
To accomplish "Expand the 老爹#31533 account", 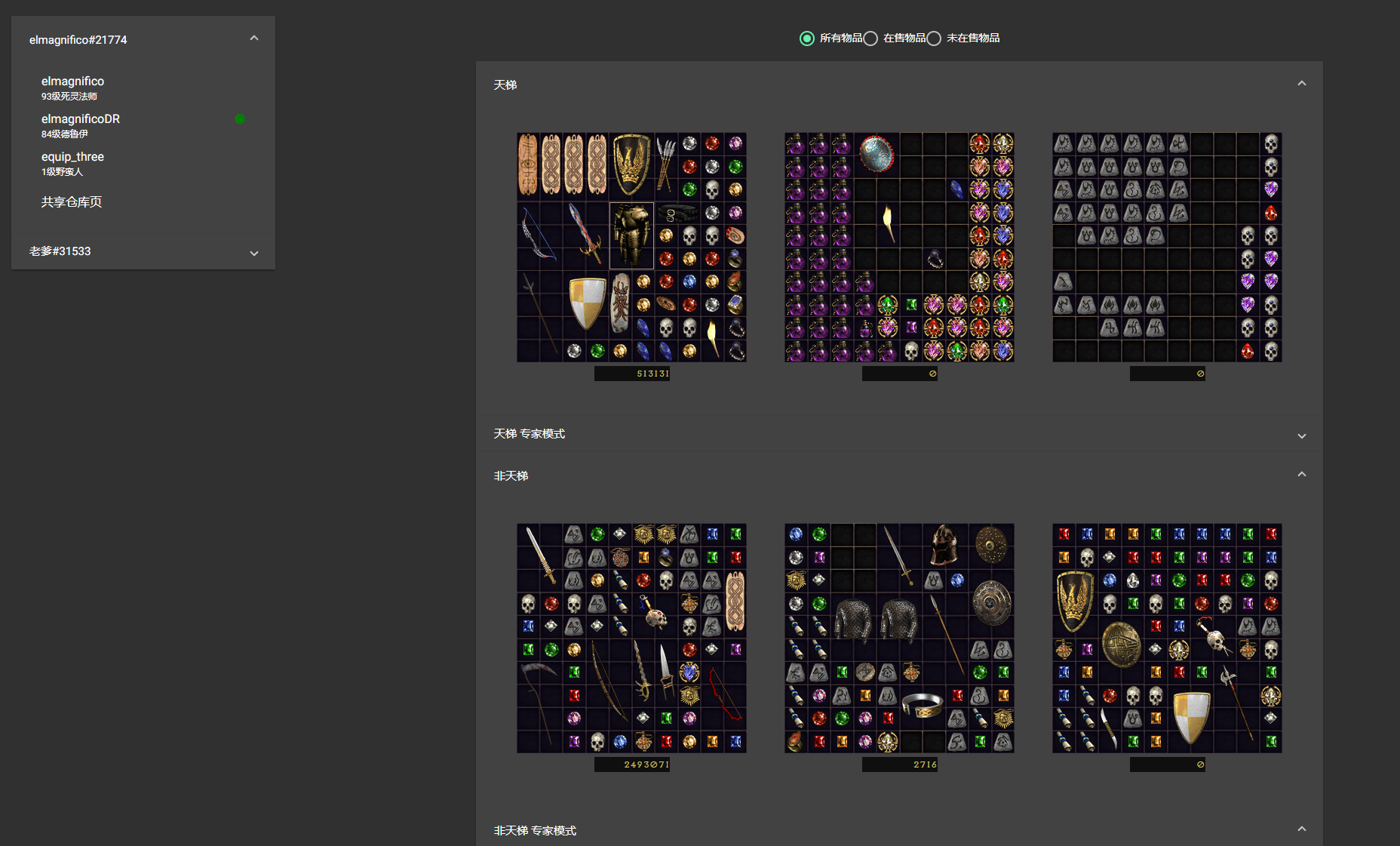I will [254, 253].
